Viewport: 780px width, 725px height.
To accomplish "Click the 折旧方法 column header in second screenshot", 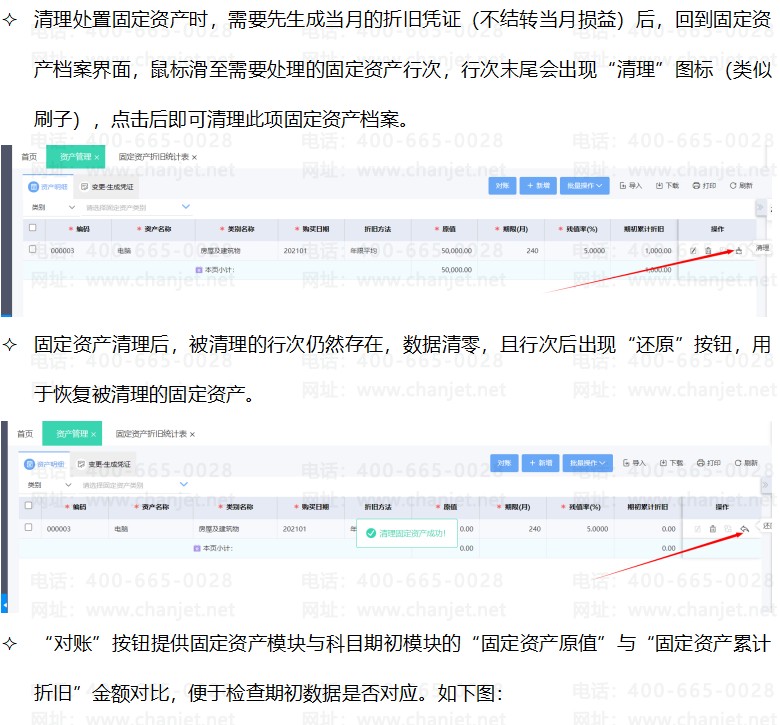I will pyautogui.click(x=378, y=507).
